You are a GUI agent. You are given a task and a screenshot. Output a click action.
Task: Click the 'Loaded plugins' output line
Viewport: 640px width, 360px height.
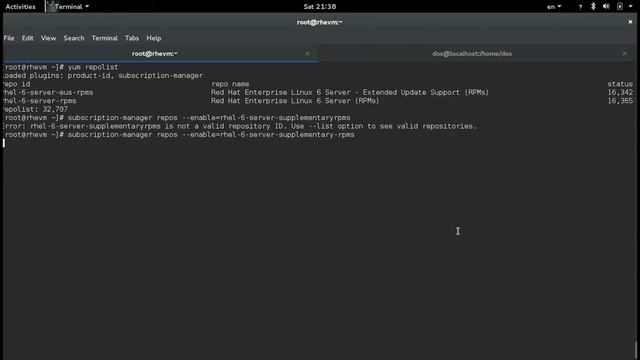pos(102,76)
